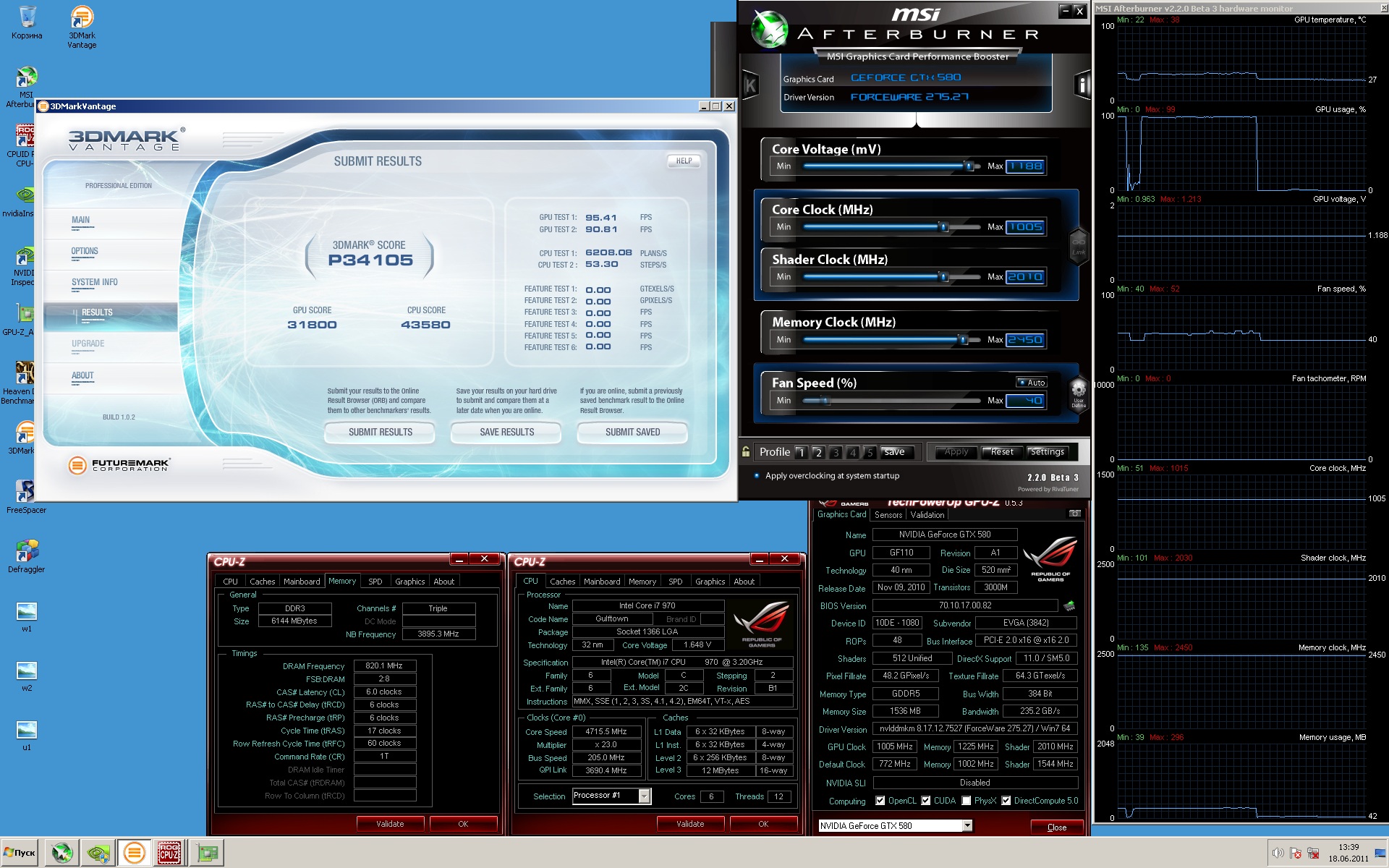
Task: Toggle the CUDA checkbox in GPU-Z
Action: [x=925, y=801]
